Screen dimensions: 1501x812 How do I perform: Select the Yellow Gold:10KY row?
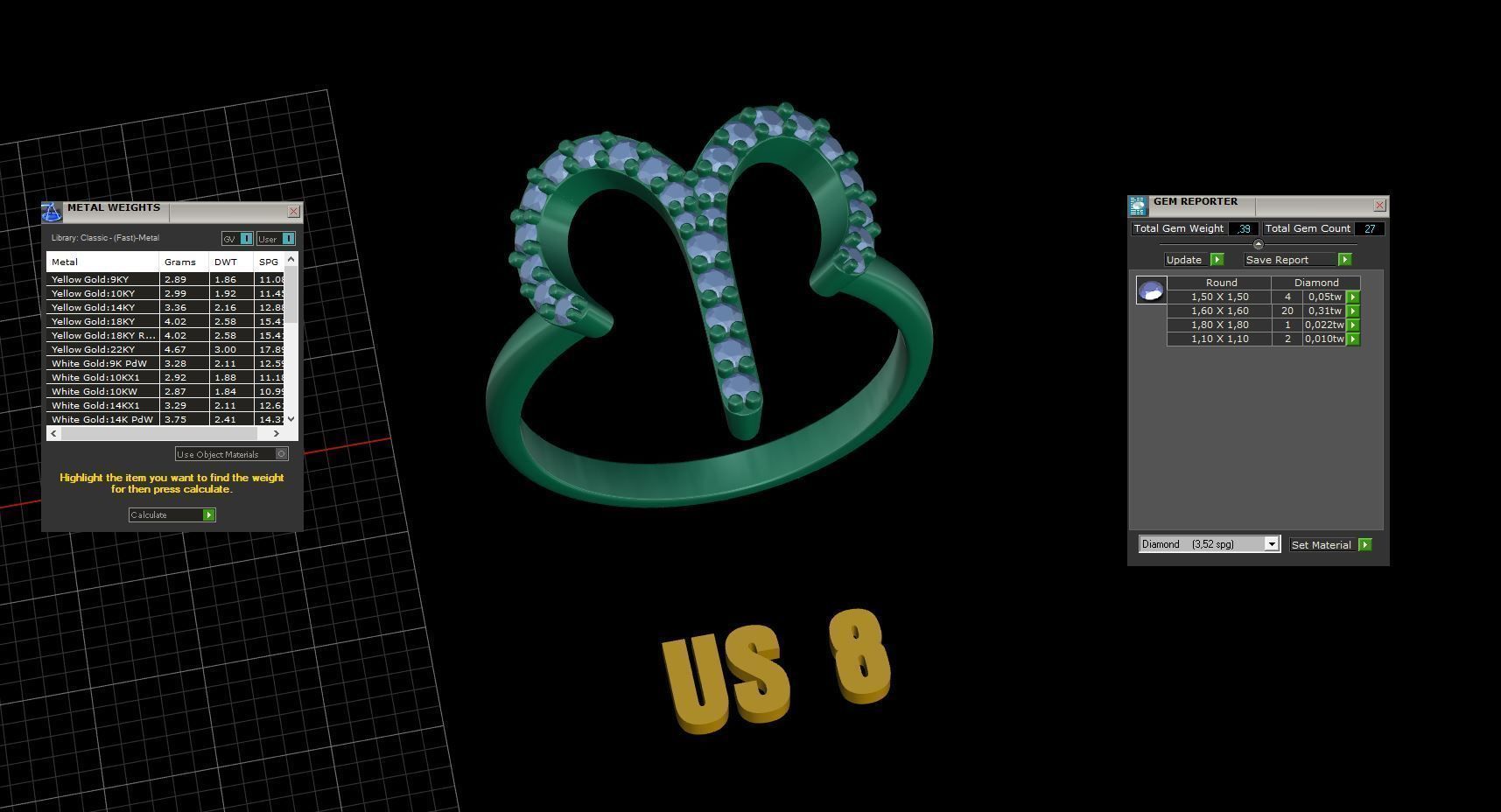tap(166, 293)
